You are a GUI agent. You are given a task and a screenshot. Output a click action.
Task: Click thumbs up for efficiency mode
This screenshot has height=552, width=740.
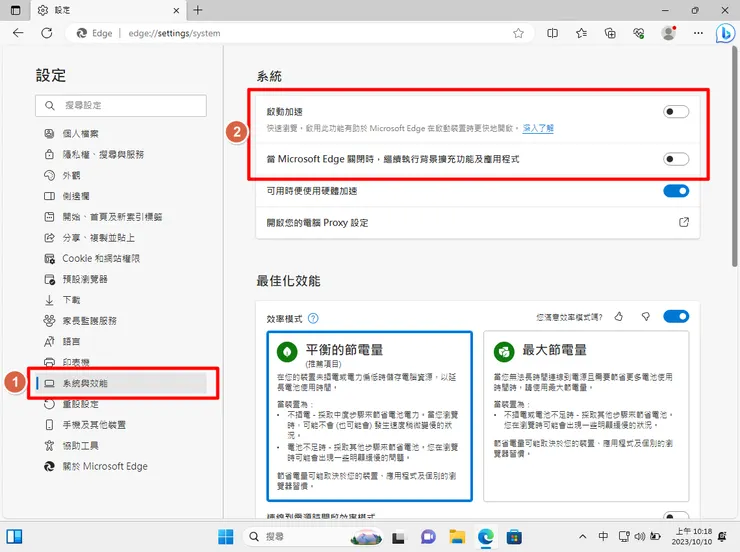click(619, 317)
